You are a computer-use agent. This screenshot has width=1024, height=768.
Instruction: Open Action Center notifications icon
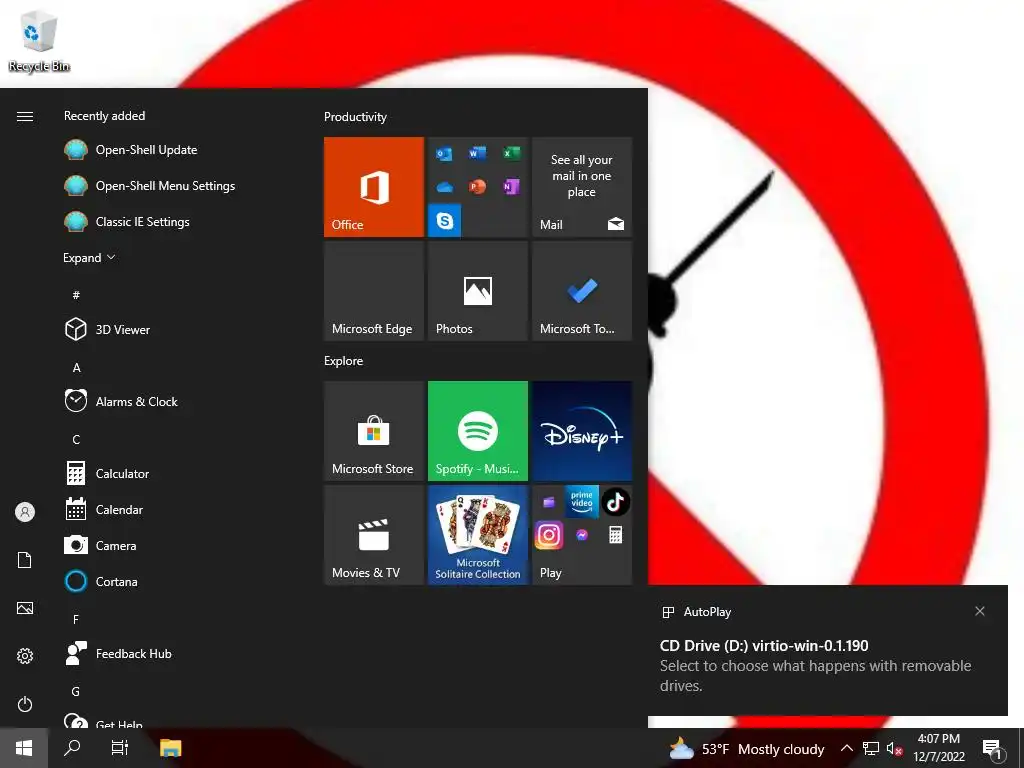[993, 749]
